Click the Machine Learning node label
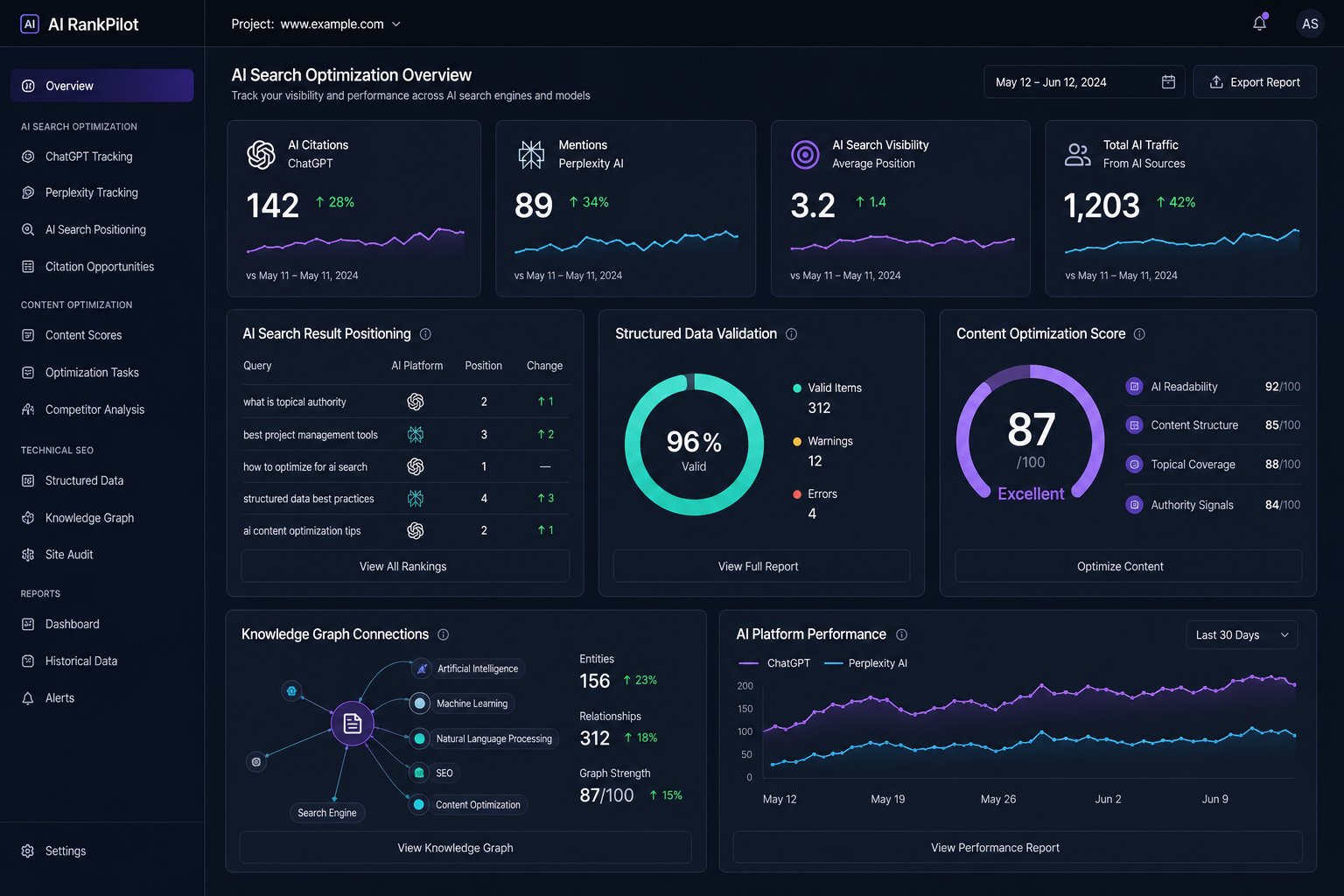This screenshot has width=1344, height=896. tap(472, 703)
